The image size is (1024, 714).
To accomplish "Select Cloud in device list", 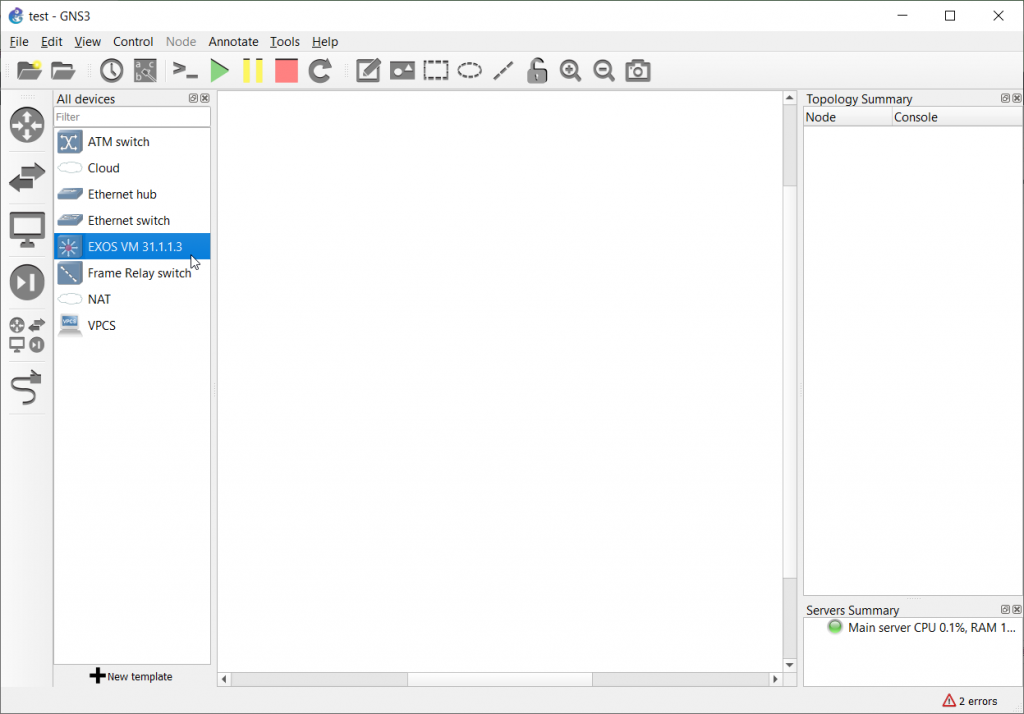I will coord(132,168).
